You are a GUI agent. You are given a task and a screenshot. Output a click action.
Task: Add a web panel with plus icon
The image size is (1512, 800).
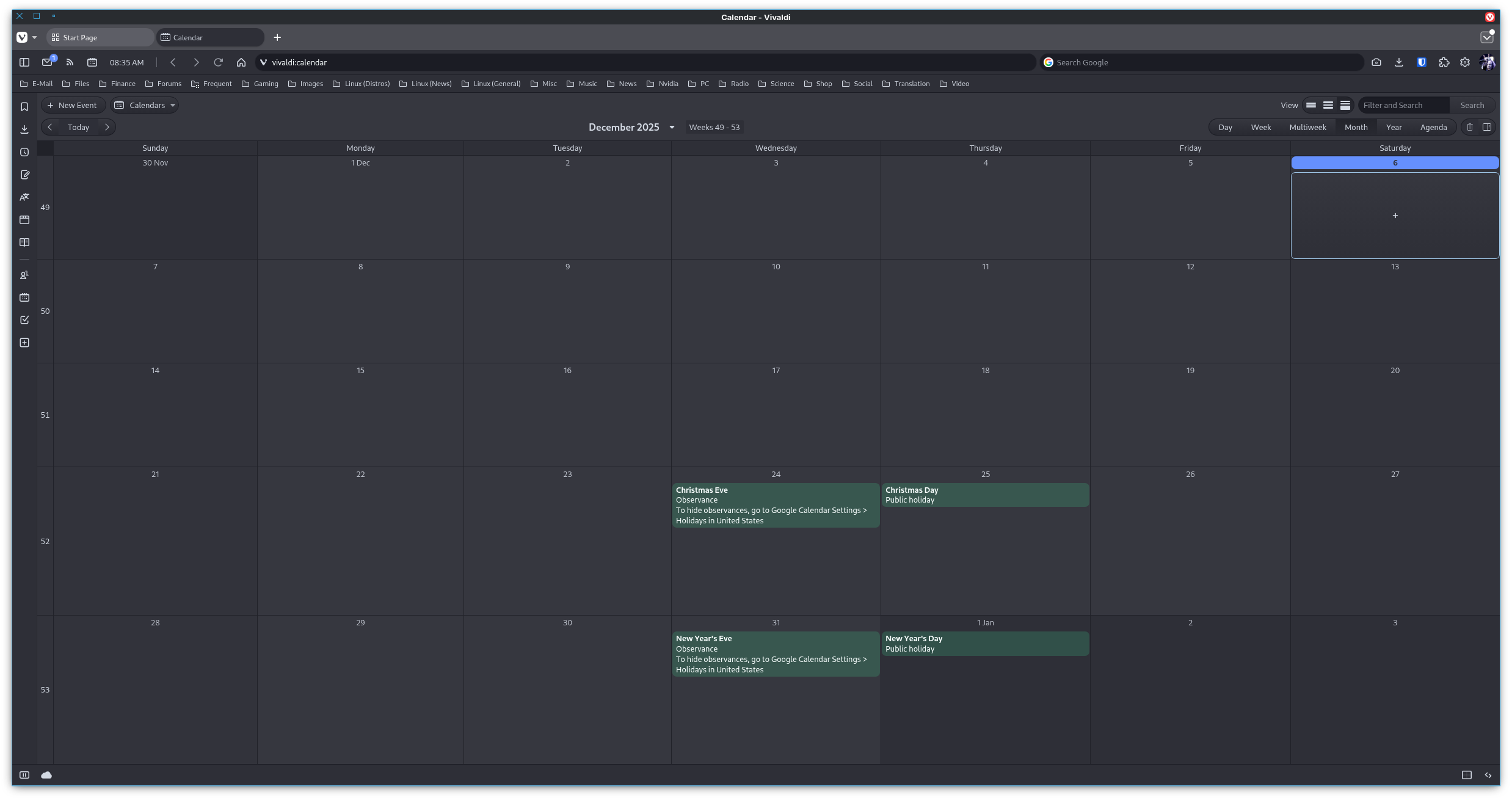point(24,343)
